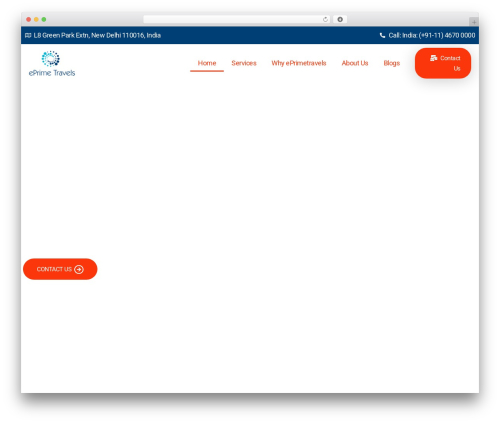Click the L8 Green Park Extn address text
Screen dimensions: 500x423
pos(97,35)
